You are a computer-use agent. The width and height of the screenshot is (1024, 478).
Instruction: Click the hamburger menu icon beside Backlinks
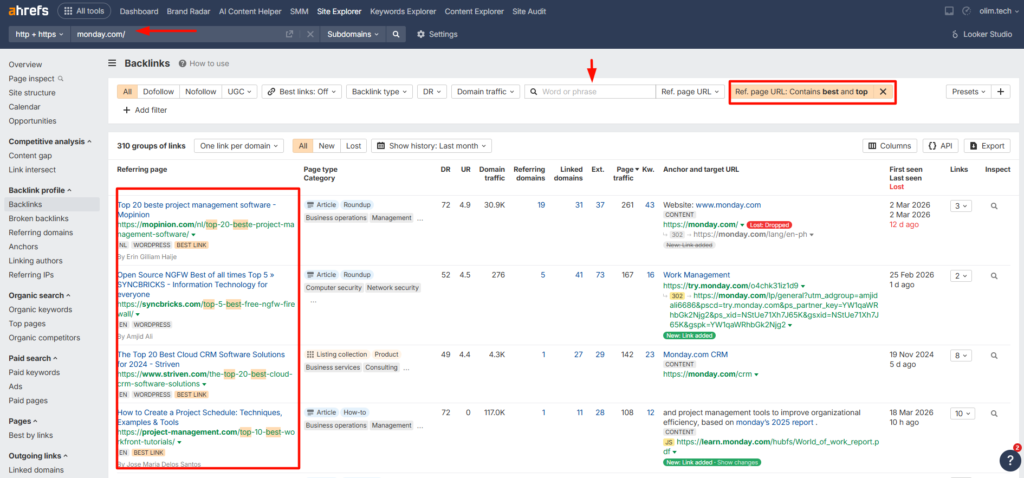click(x=113, y=63)
